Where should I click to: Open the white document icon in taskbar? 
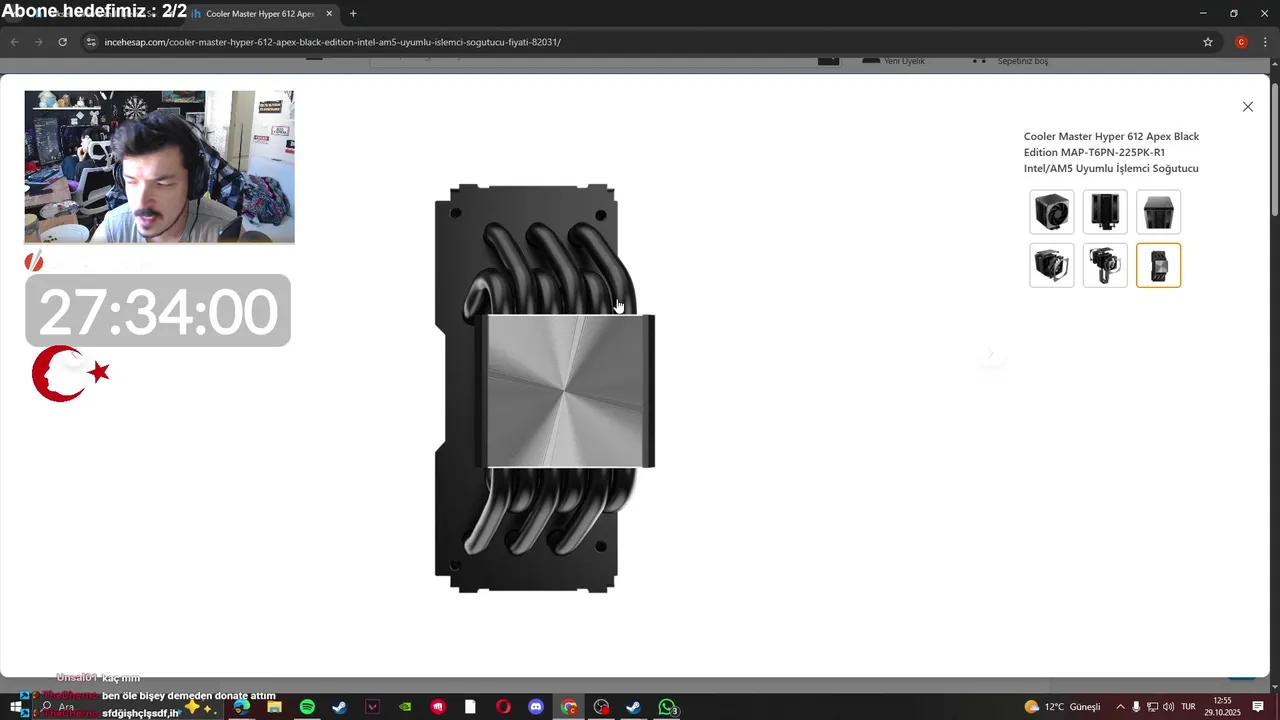tap(470, 707)
